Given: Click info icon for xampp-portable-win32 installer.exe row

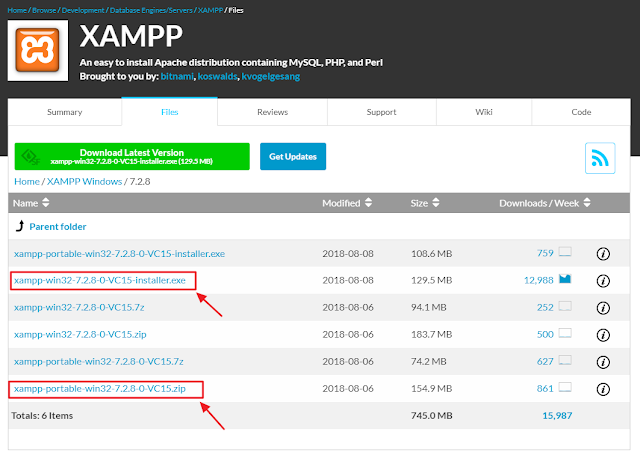Looking at the screenshot, I should coord(603,254).
